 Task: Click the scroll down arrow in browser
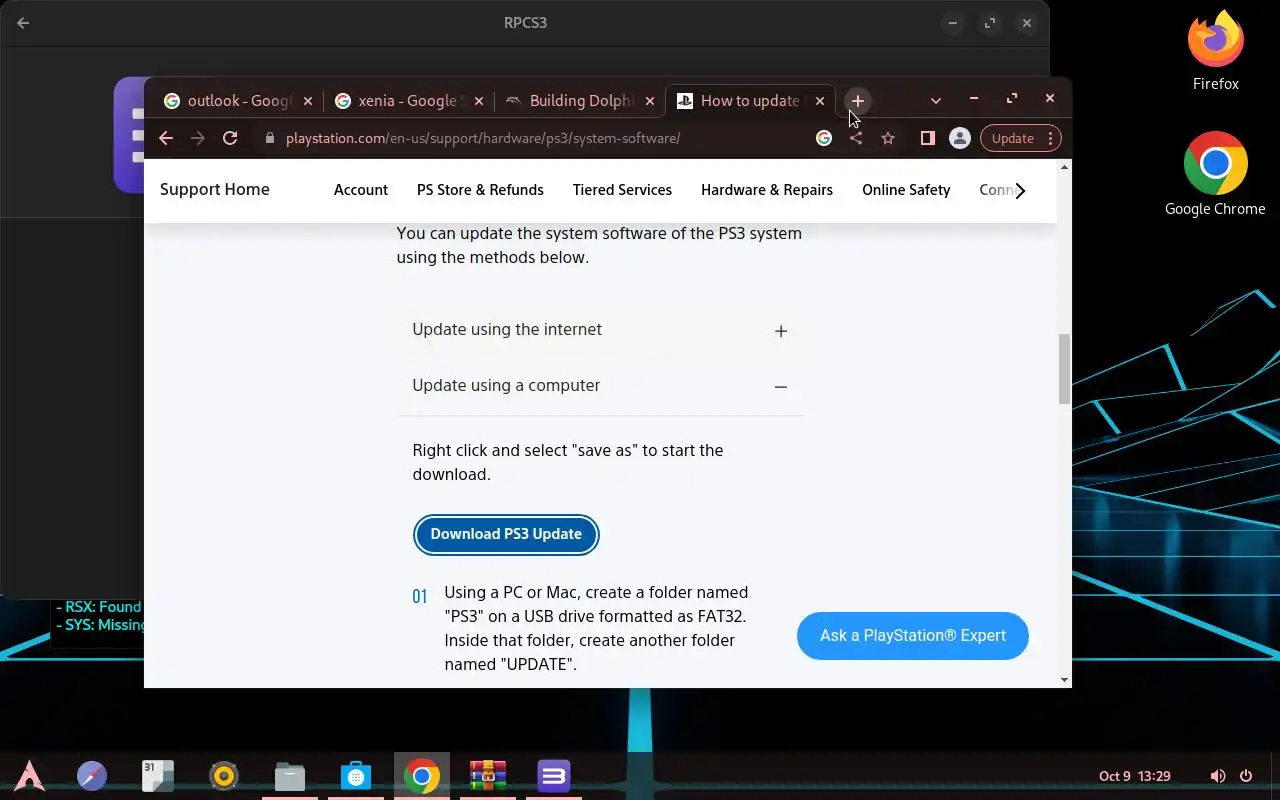click(x=1065, y=680)
